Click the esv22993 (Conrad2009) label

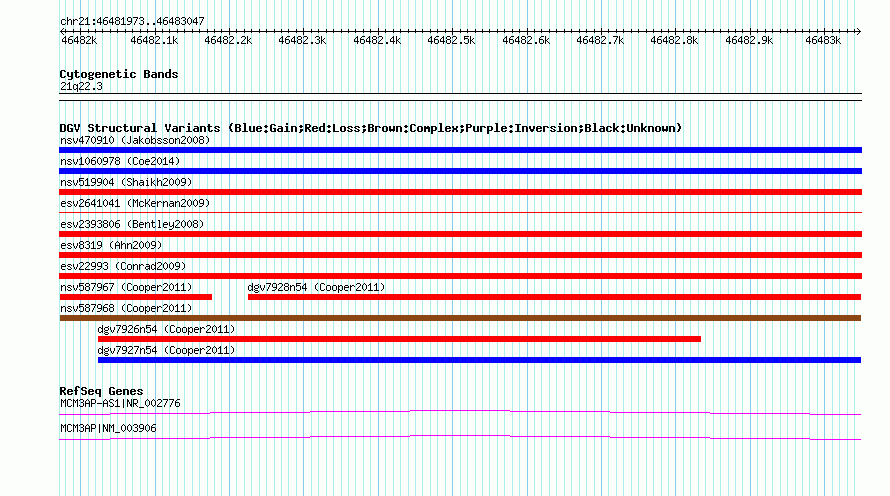coord(123,266)
